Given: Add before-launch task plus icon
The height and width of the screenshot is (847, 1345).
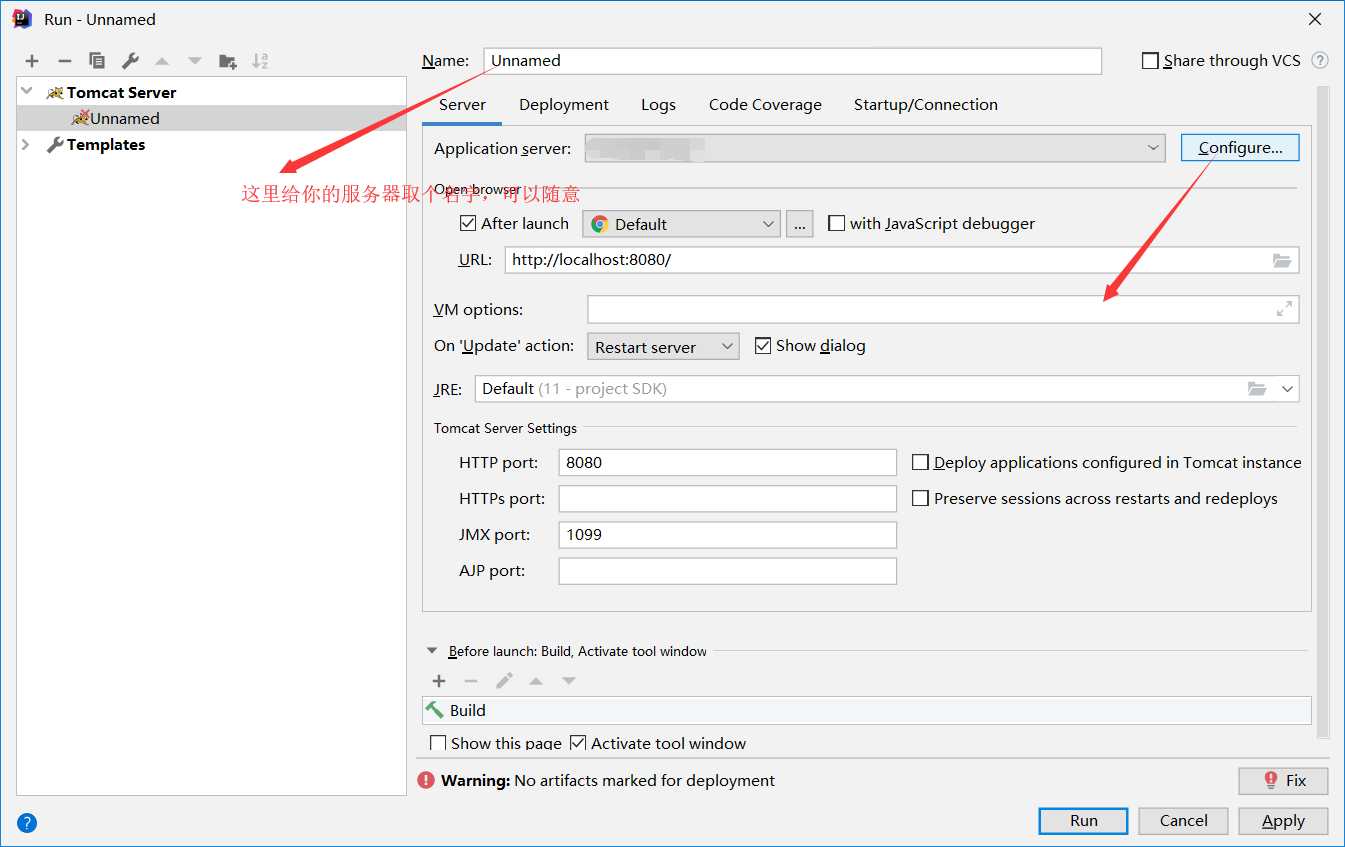Looking at the screenshot, I should pyautogui.click(x=439, y=681).
